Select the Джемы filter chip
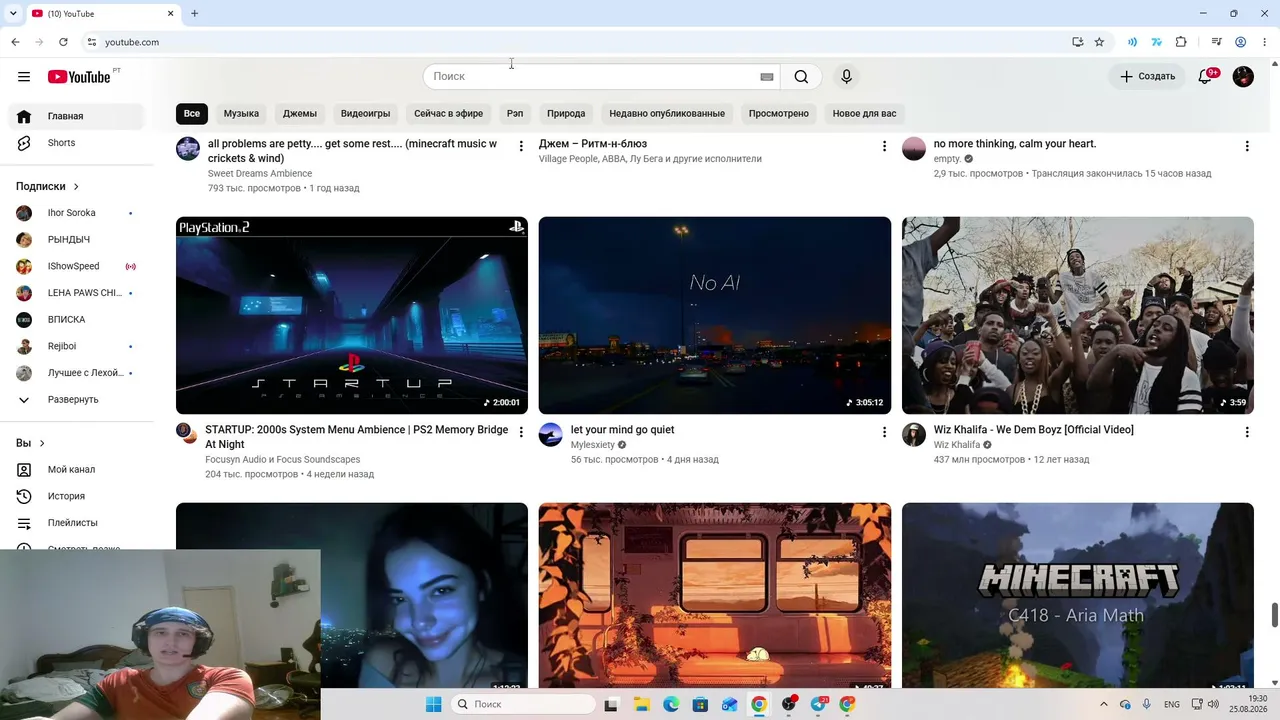Image resolution: width=1280 pixels, height=720 pixels. pos(300,113)
